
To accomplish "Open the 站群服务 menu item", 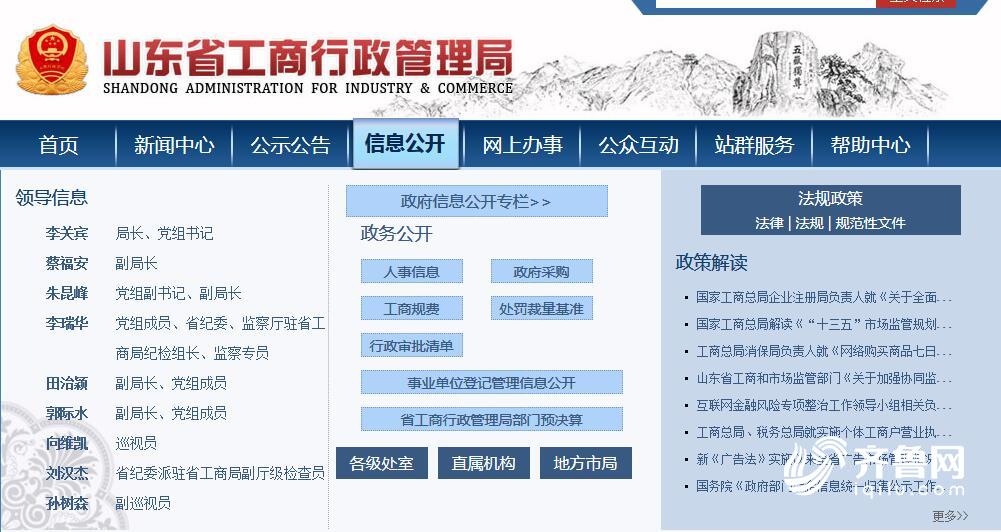I will [754, 145].
